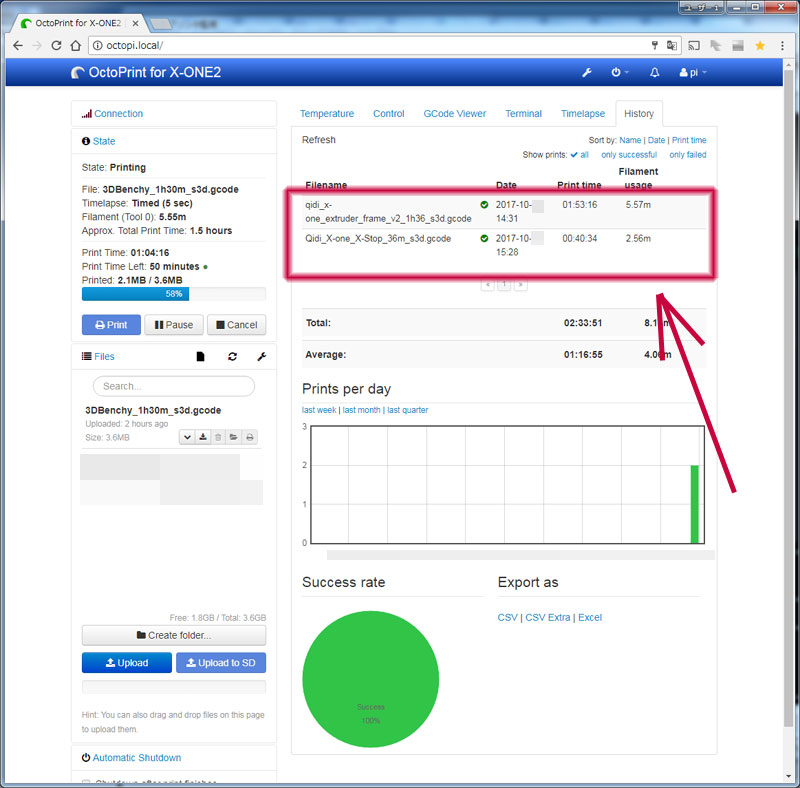The image size is (800, 788).
Task: Collapse the Files panel
Action: tap(104, 357)
